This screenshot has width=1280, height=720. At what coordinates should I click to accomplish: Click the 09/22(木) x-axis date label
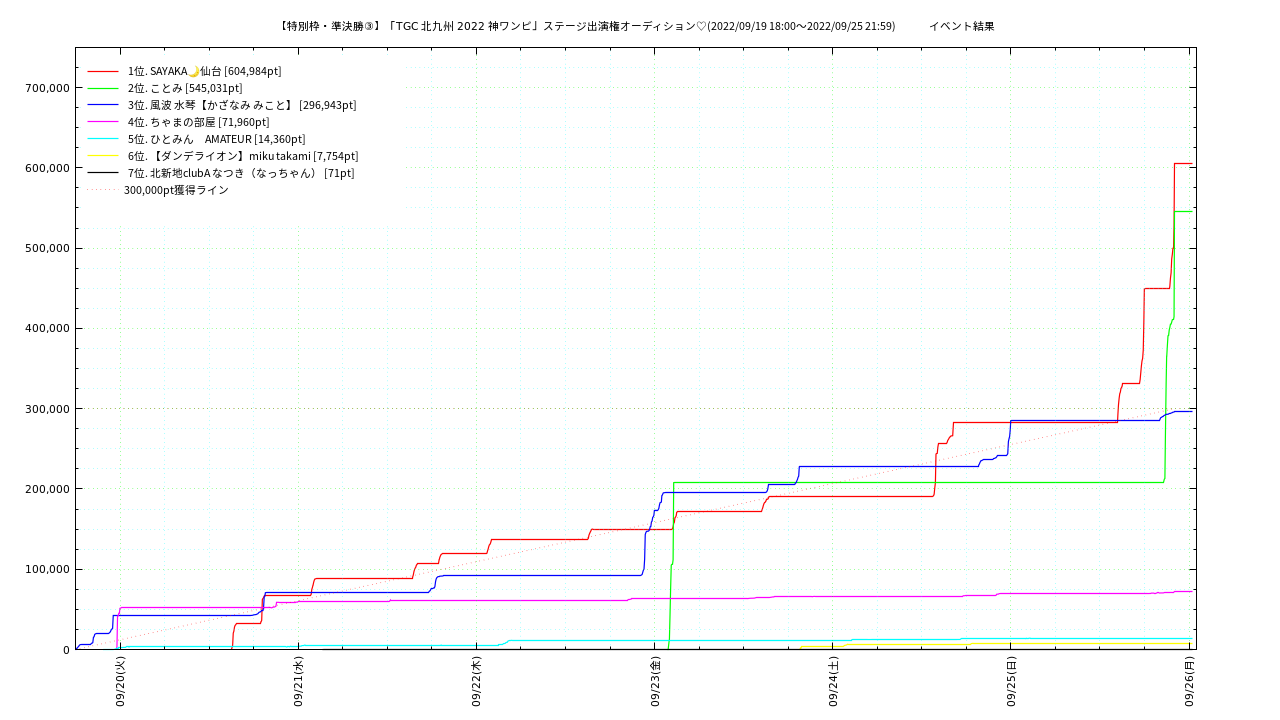point(476,682)
